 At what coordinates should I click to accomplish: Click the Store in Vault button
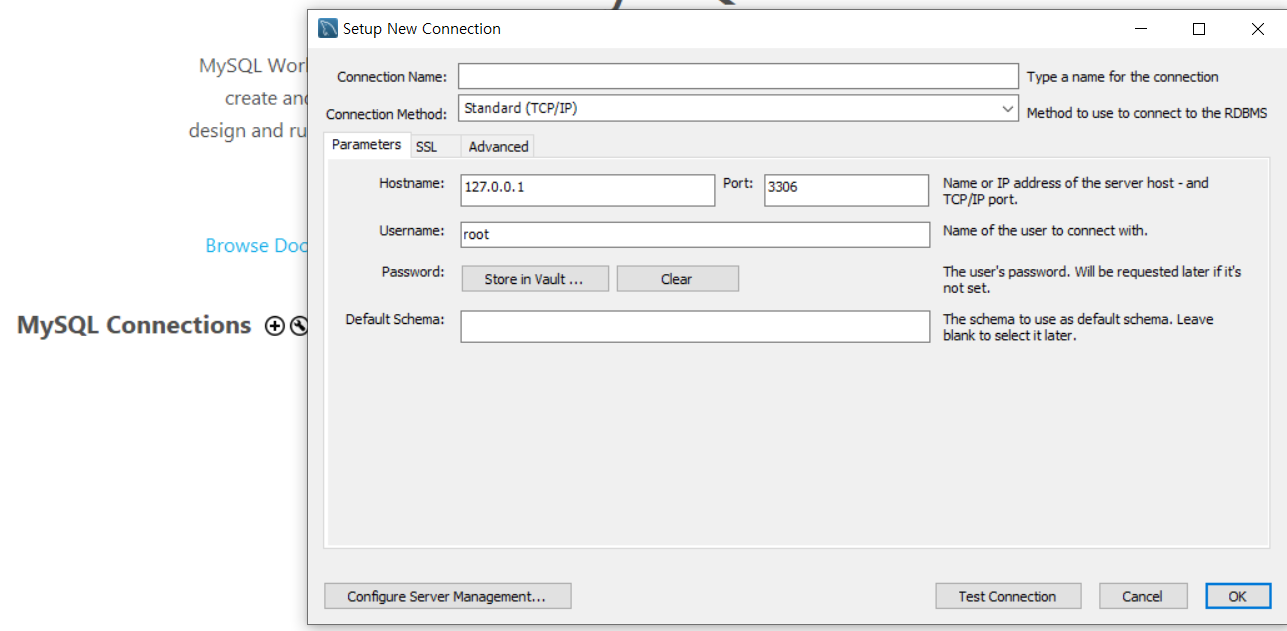(535, 279)
